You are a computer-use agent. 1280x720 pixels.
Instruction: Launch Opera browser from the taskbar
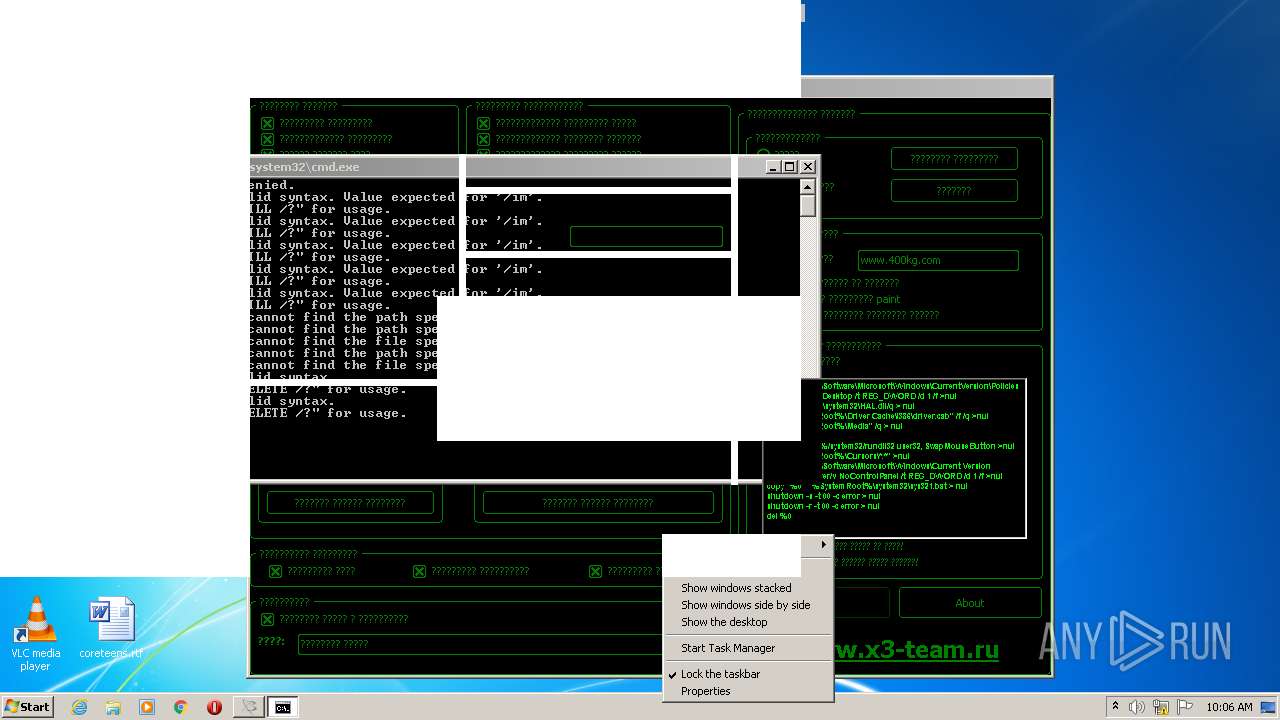click(214, 707)
